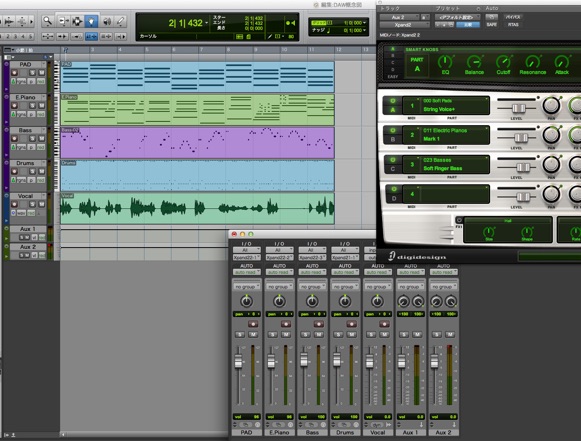Click the EQ smart knob
Image resolution: width=581 pixels, height=441 pixels.
click(445, 62)
